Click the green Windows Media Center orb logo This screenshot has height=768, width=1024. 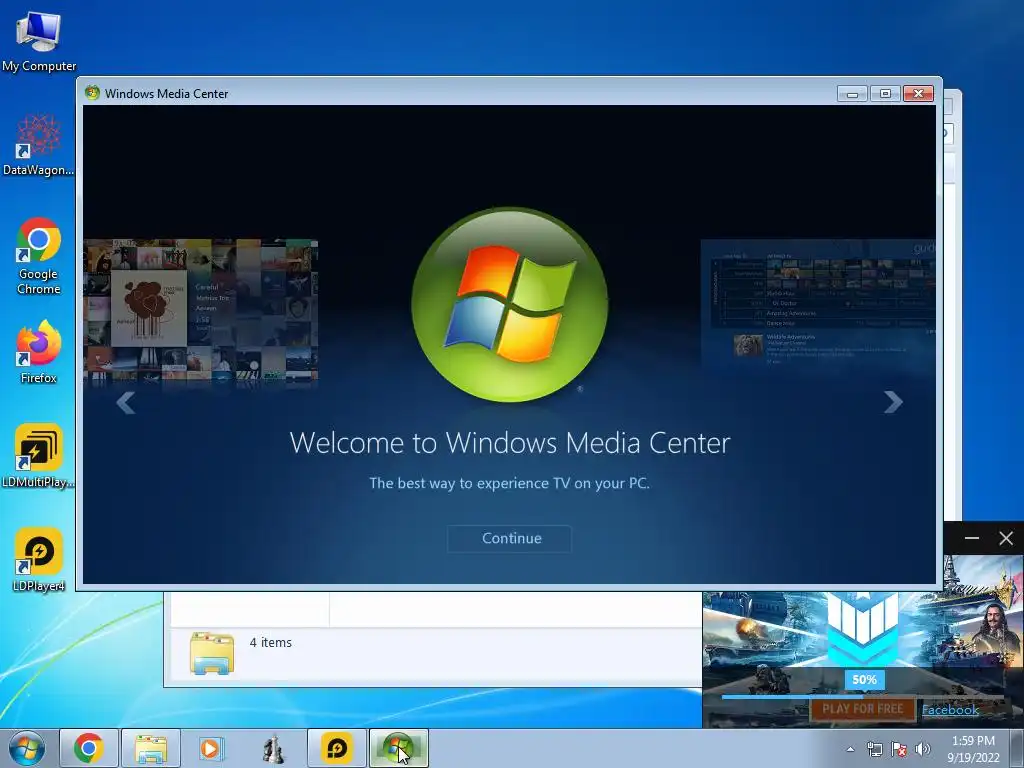point(510,304)
